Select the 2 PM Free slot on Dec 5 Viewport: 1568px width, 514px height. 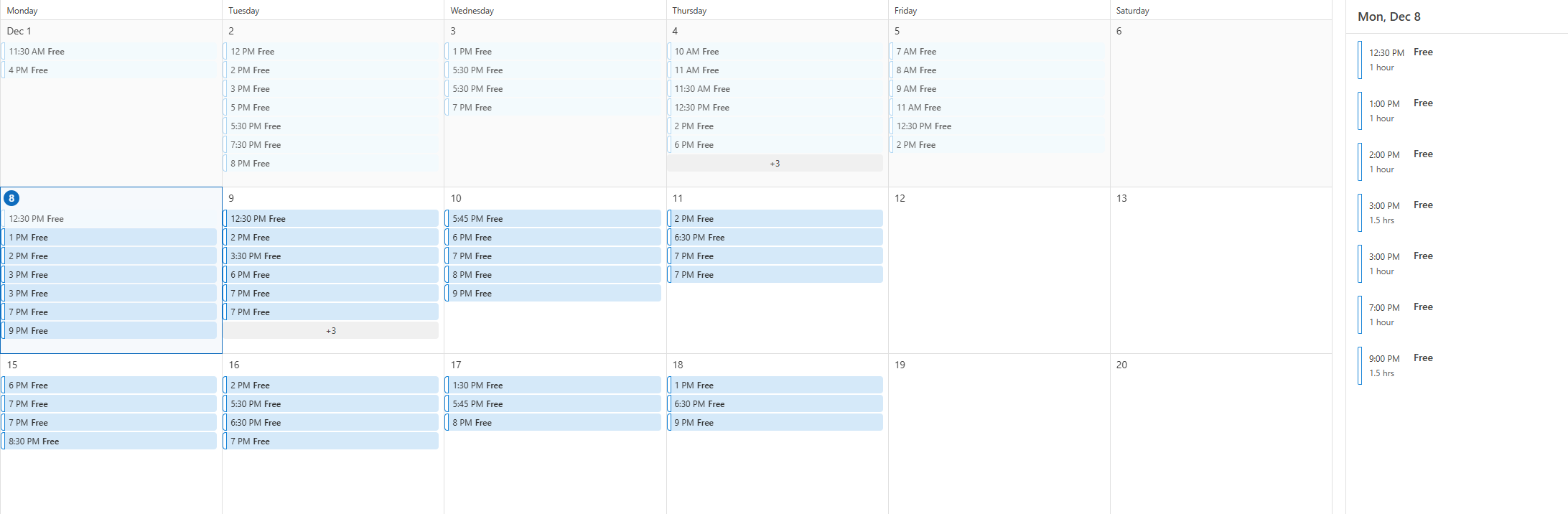[997, 145]
